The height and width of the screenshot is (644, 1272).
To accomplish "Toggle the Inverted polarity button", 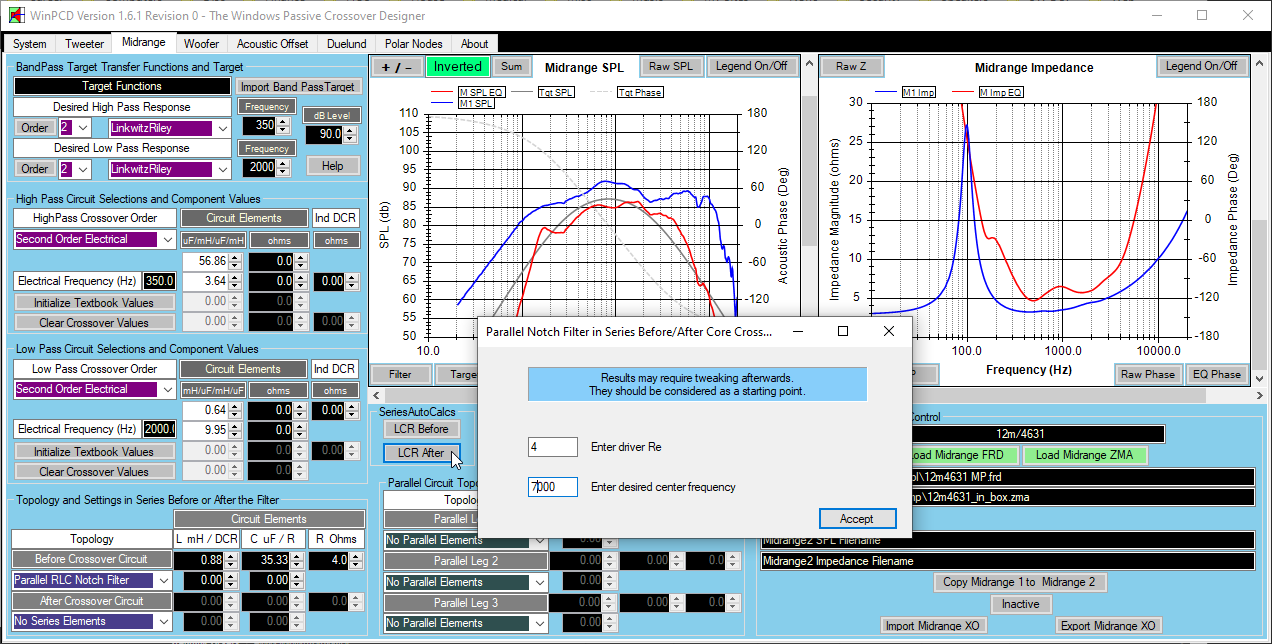I will 458,67.
